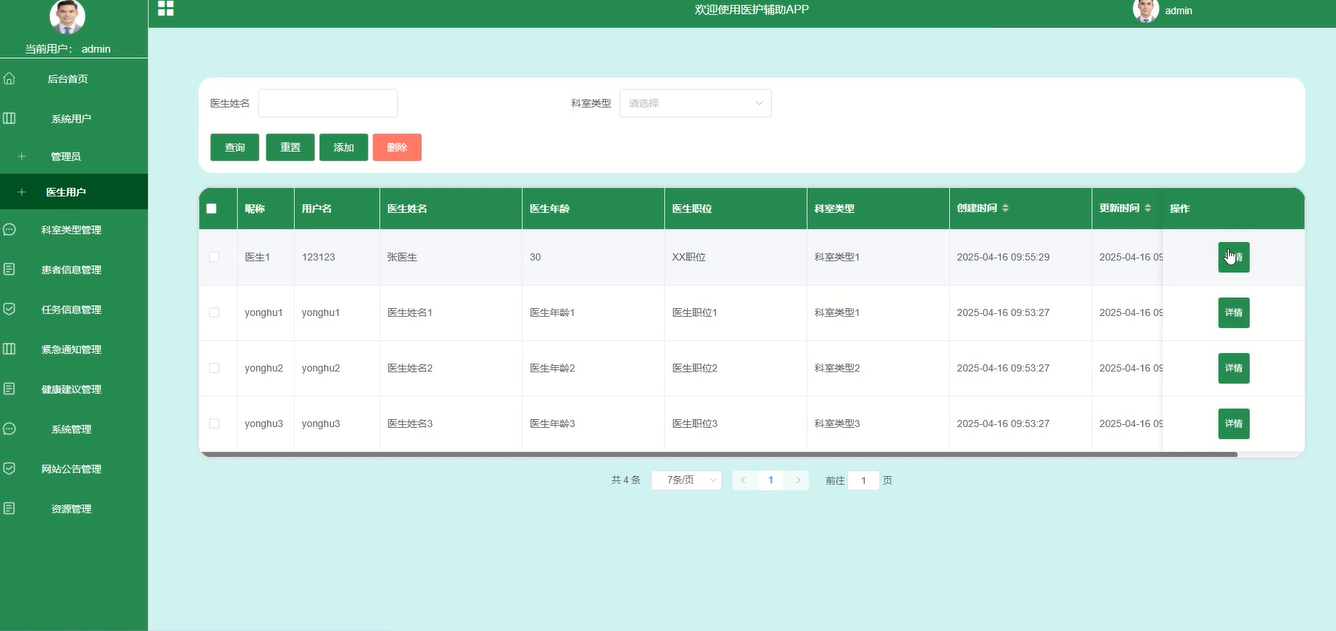
Task: Click the shield icon beside 网站公告管理
Action: (10, 468)
